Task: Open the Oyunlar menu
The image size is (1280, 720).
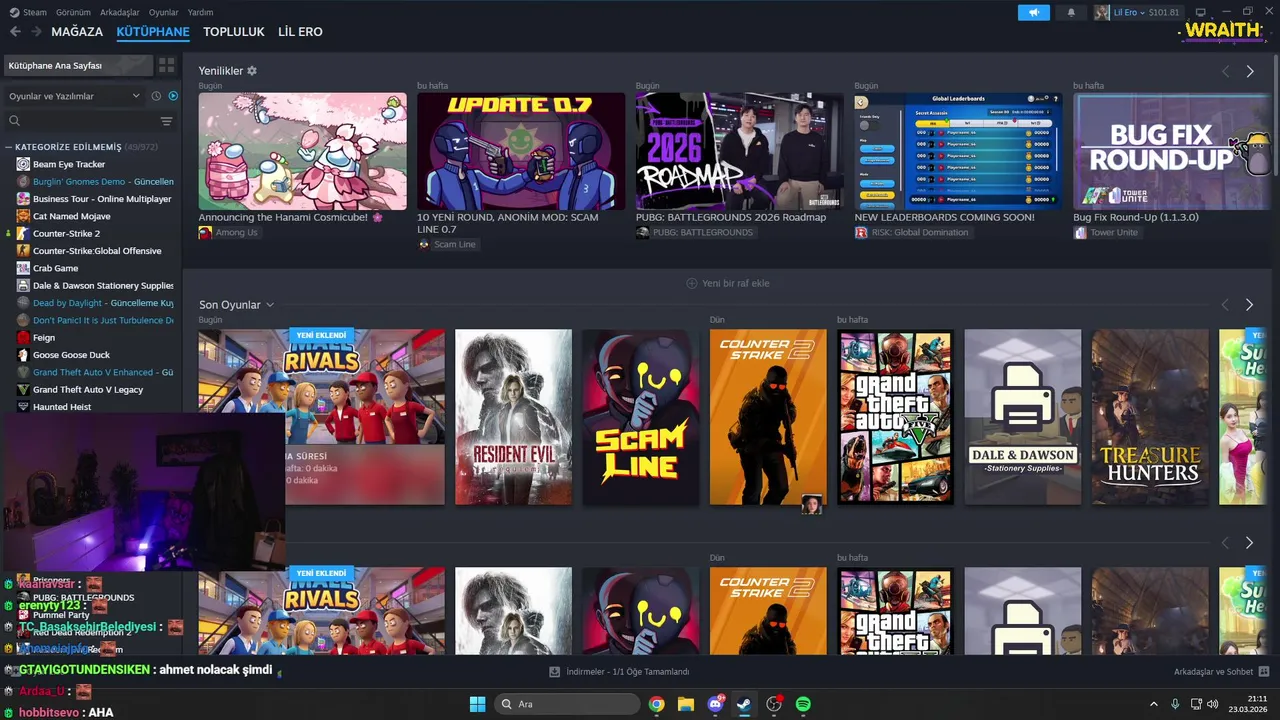Action: pos(164,12)
